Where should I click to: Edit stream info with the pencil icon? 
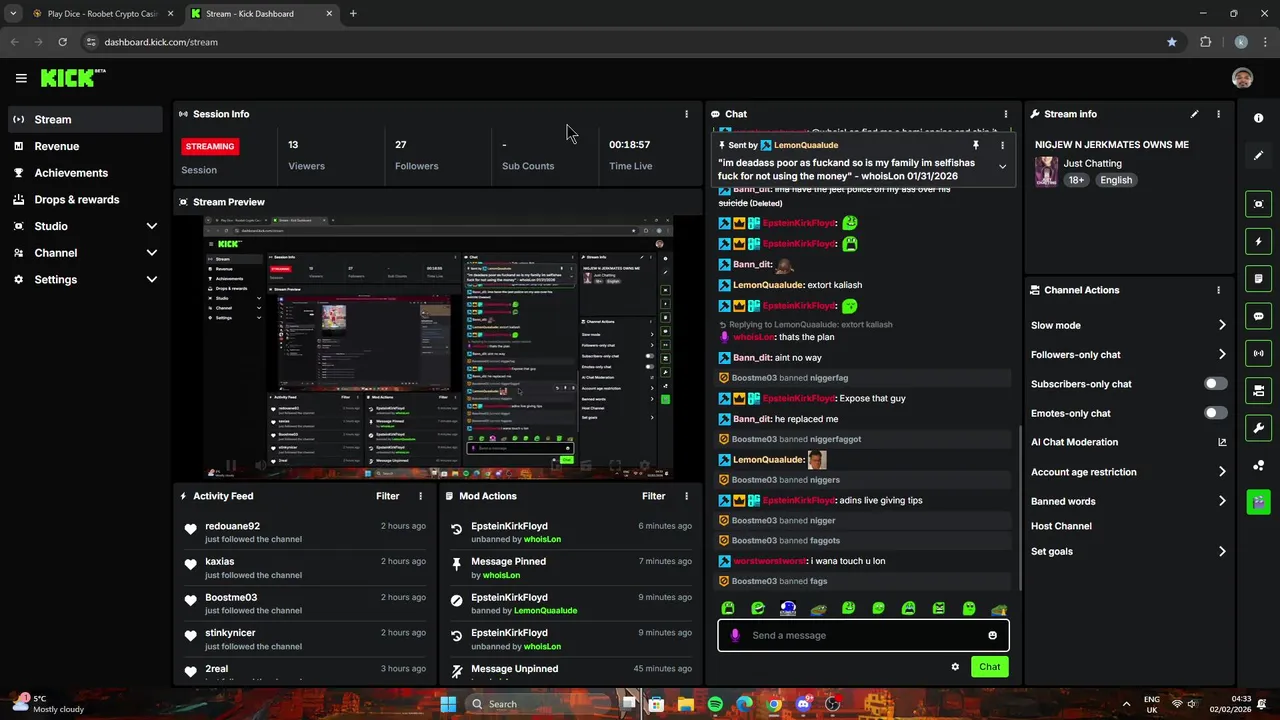tap(1194, 114)
